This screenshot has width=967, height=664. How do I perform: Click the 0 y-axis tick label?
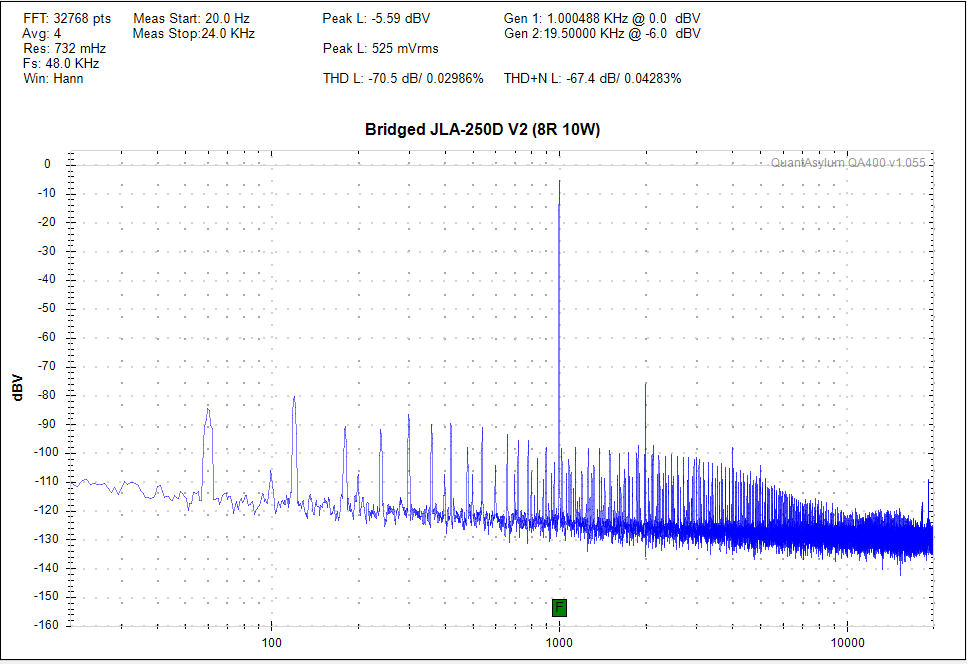pyautogui.click(x=47, y=164)
